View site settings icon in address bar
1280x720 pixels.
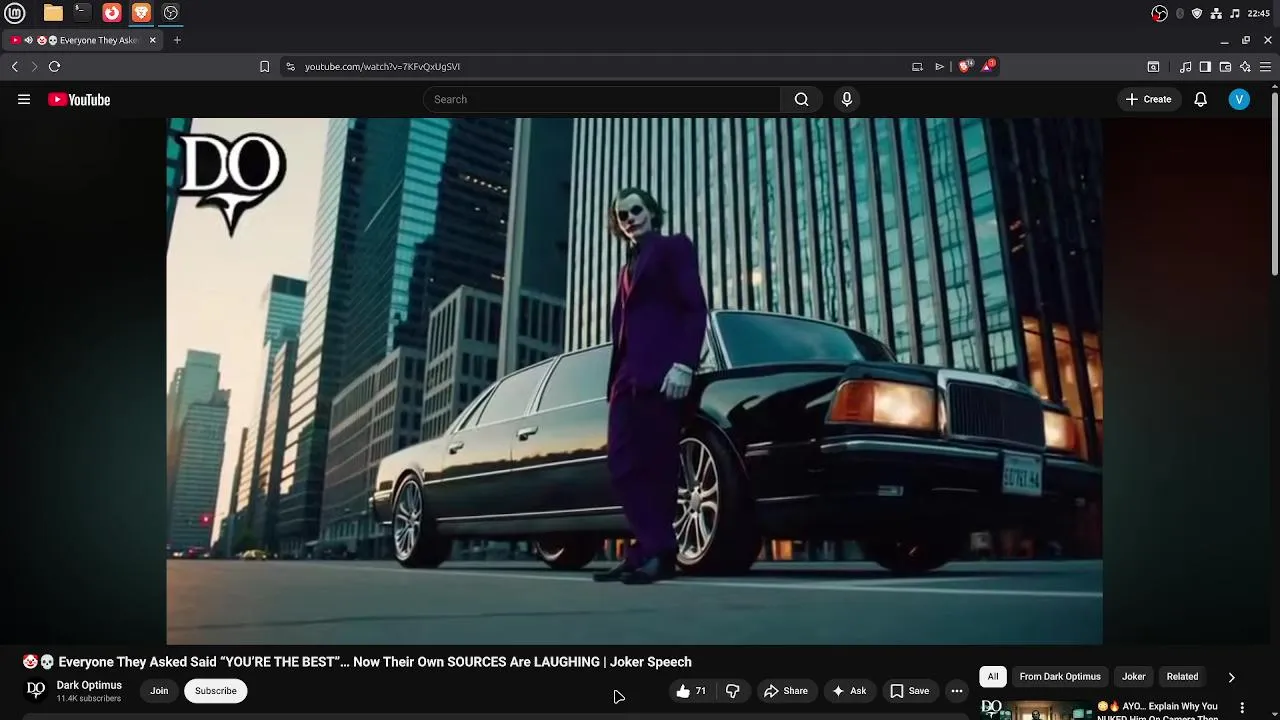tap(290, 66)
